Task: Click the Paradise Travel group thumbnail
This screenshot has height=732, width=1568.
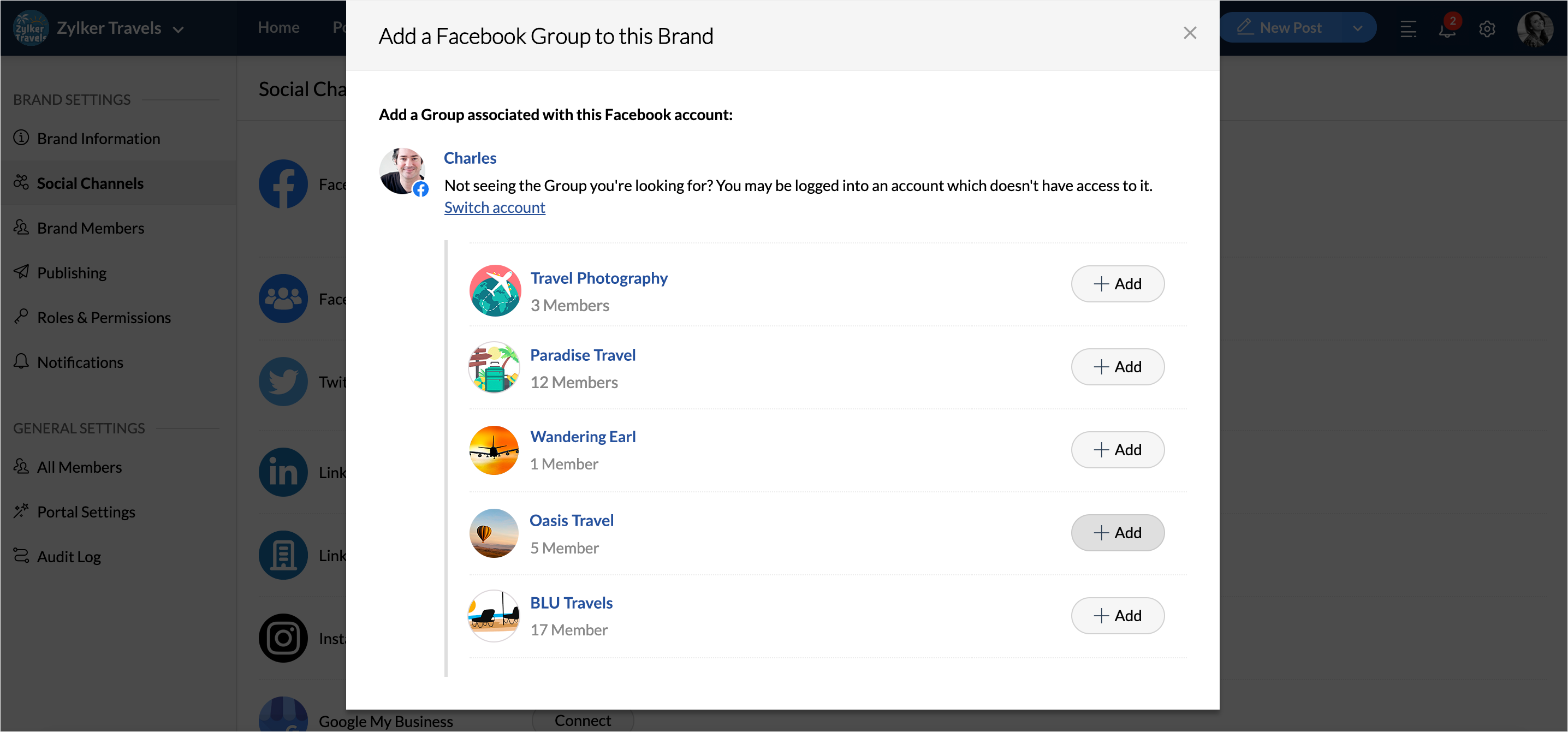Action: [x=494, y=367]
